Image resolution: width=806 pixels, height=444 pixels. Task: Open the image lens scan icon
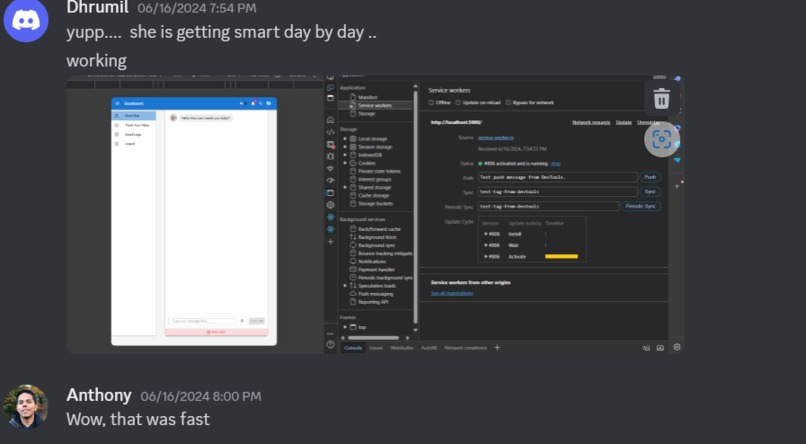[661, 139]
